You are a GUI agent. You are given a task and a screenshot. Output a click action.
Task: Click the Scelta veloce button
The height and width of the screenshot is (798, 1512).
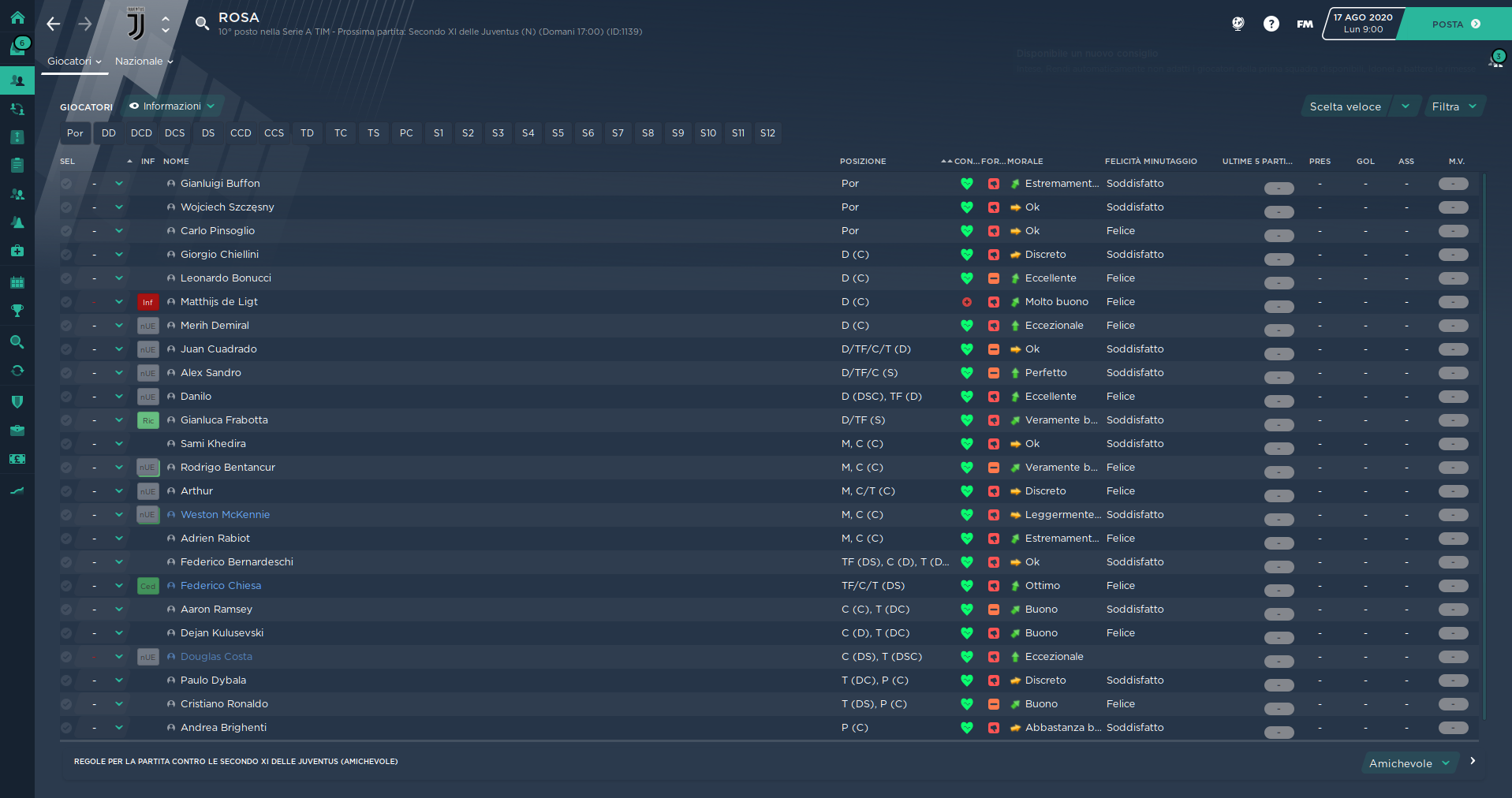point(1346,106)
